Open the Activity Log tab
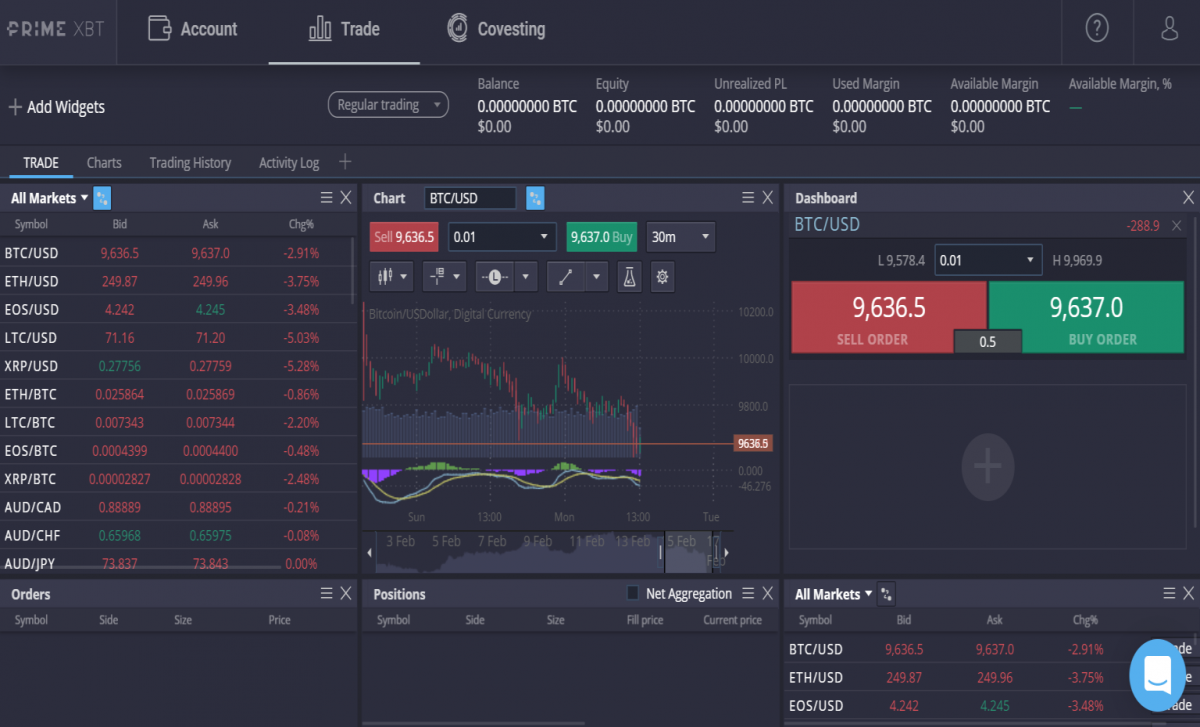1200x727 pixels. (289, 162)
